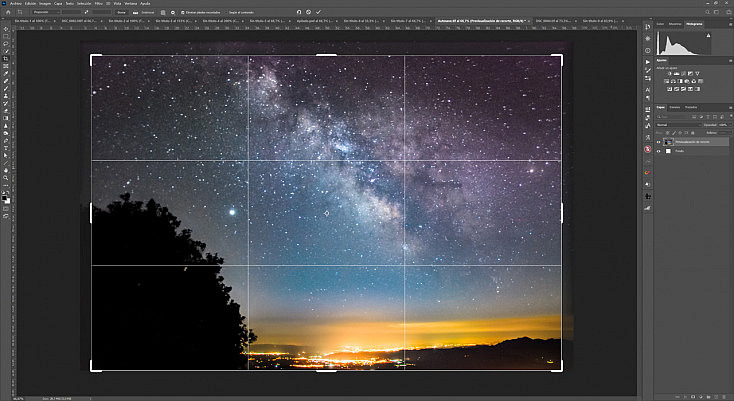Select the Hand tool

6,171
